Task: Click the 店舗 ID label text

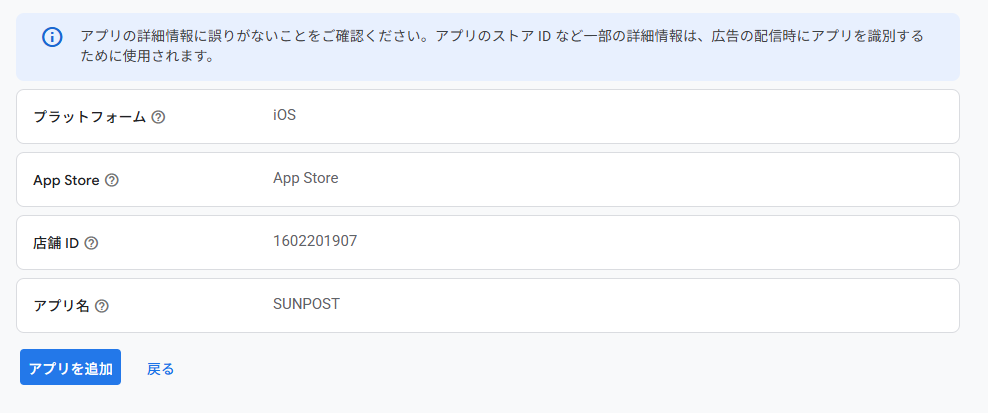Action: coord(56,243)
